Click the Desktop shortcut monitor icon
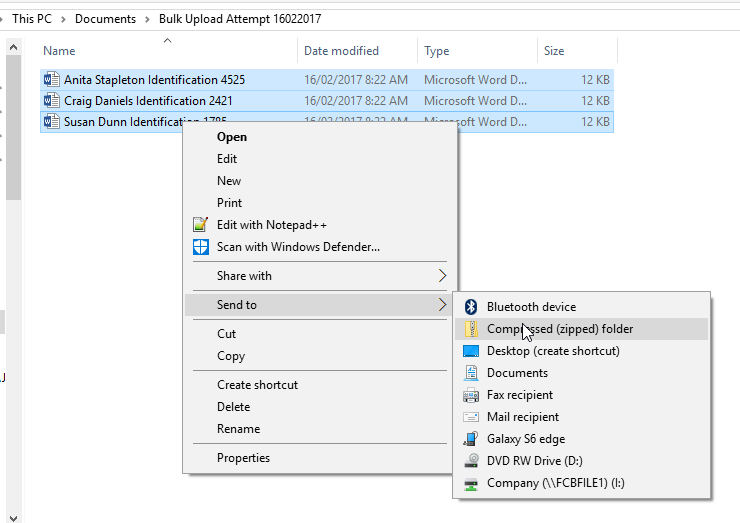Viewport: 740px width, 523px height. click(x=471, y=351)
